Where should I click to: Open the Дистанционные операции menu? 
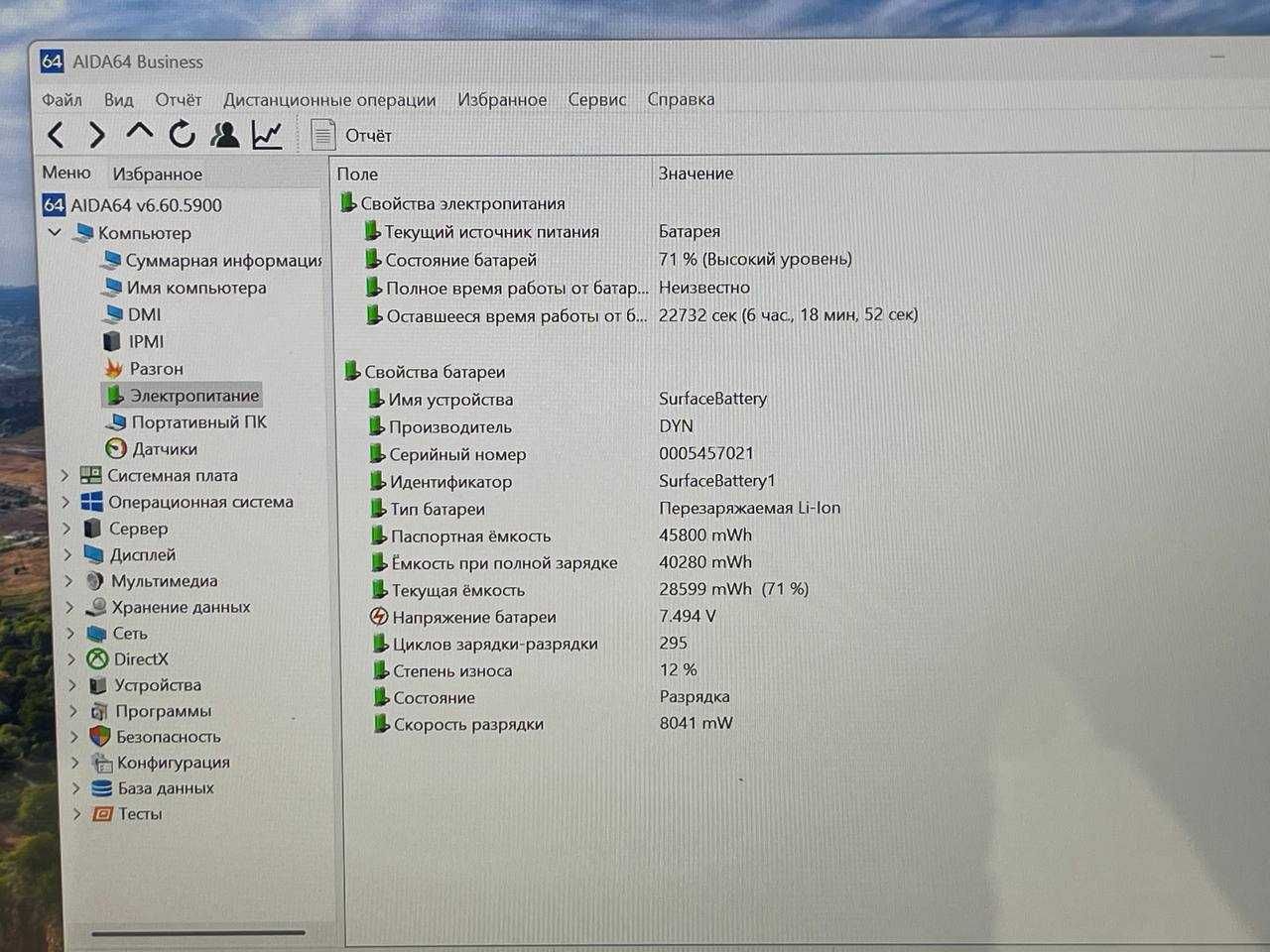point(329,99)
